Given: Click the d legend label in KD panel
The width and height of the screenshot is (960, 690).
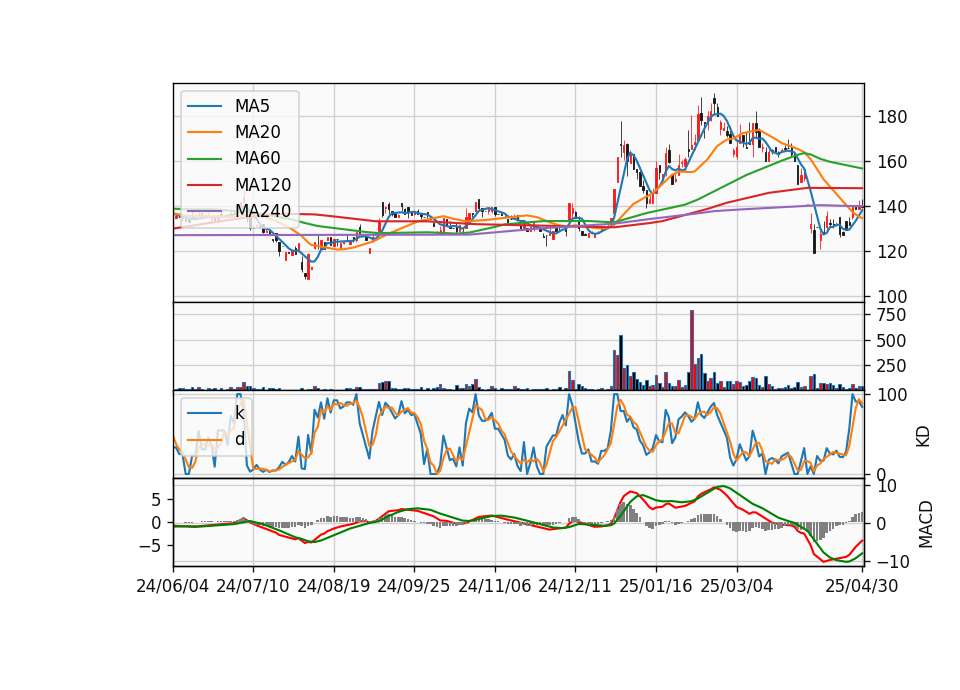Looking at the screenshot, I should pyautogui.click(x=239, y=439).
